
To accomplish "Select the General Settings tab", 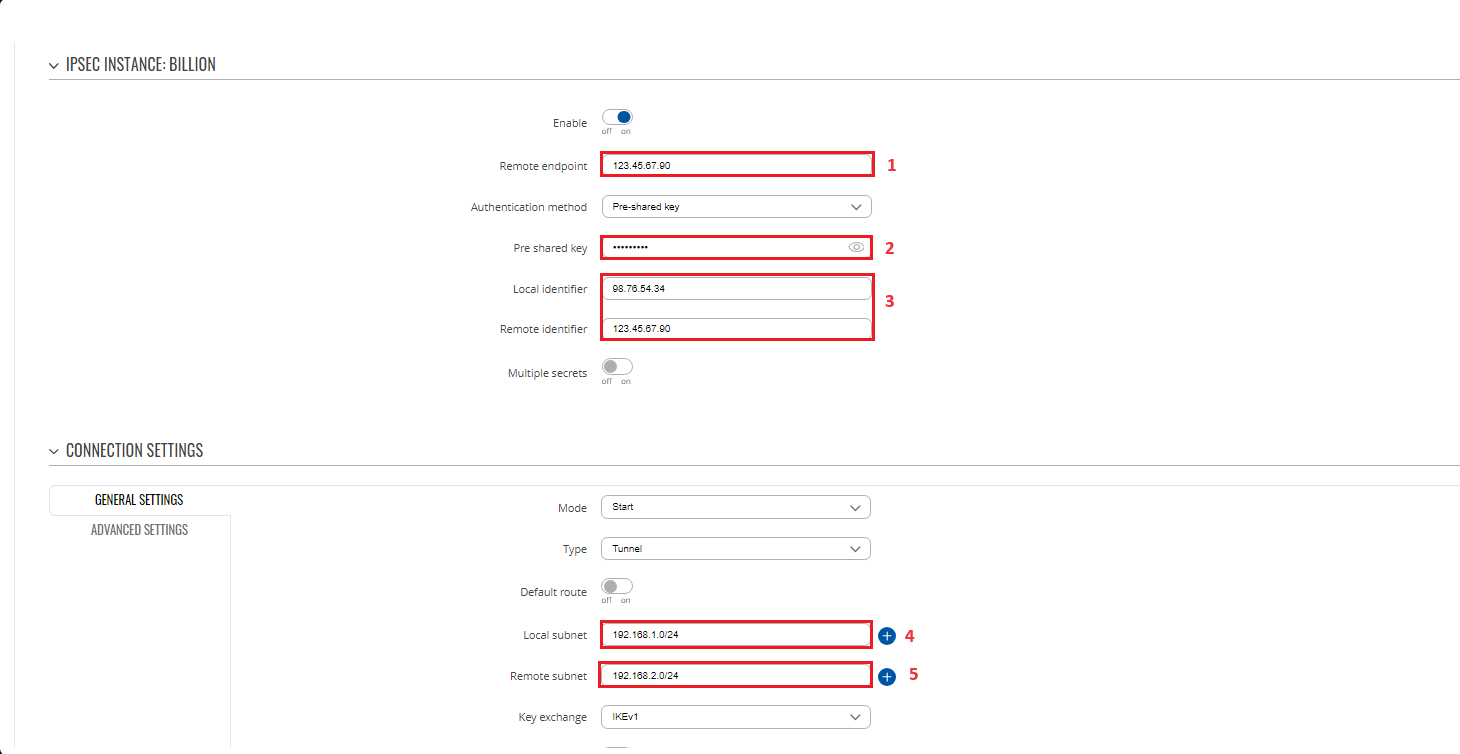I will pyautogui.click(x=139, y=500).
